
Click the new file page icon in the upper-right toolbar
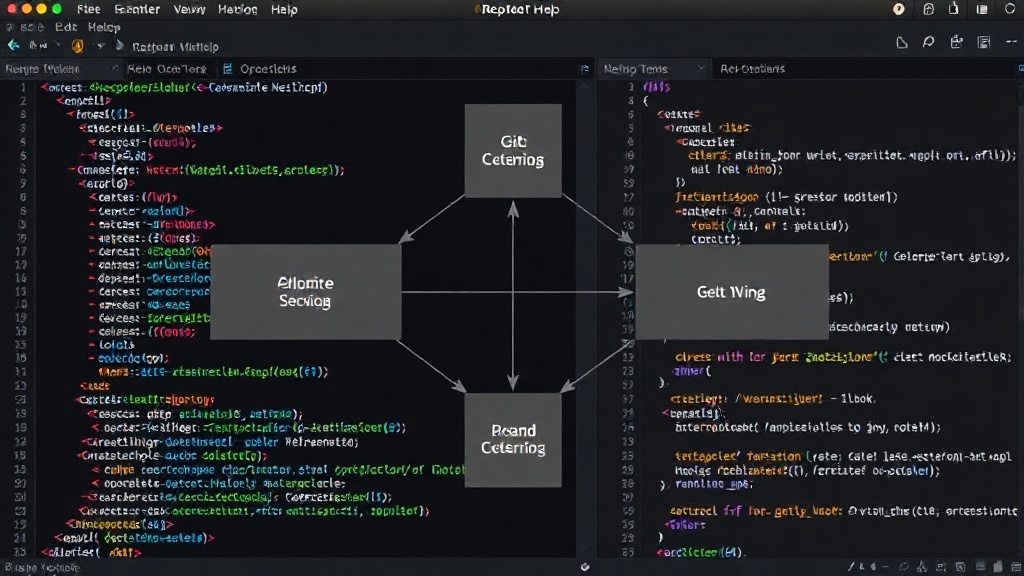point(902,42)
